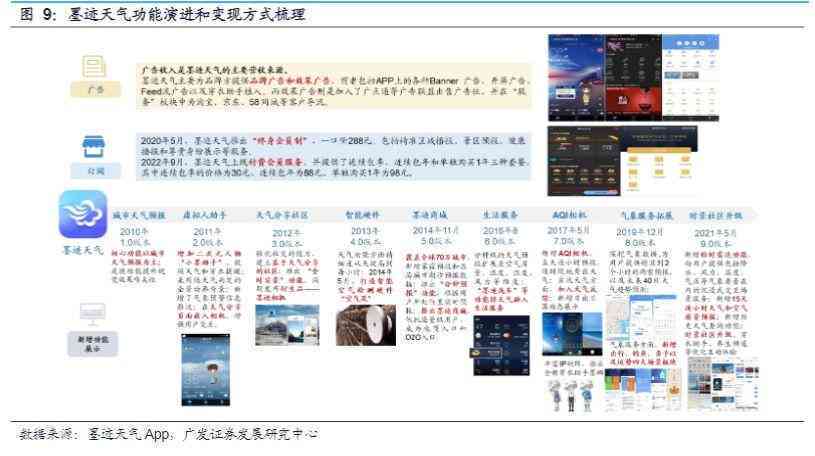The image size is (815, 456).
Task: Click the 墨迹天气 blue cloud app icon
Action: point(83,213)
